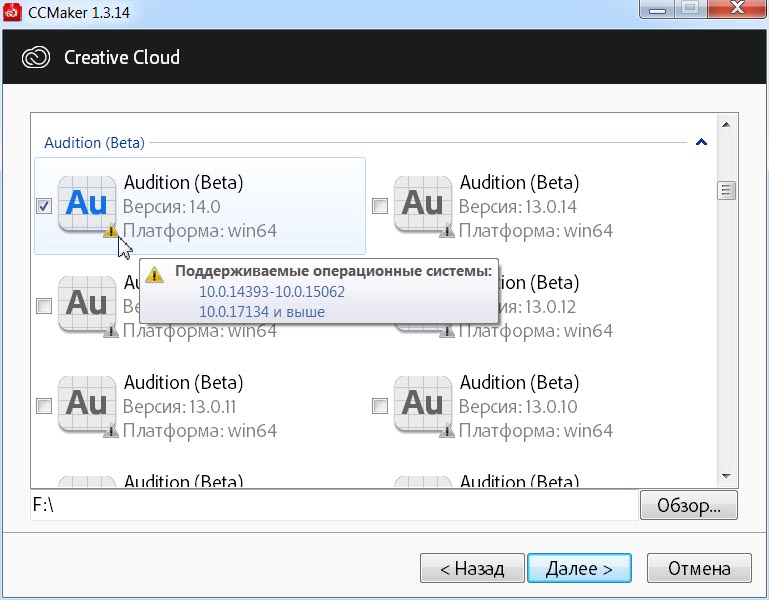769x600 pixels.
Task: Click the yellow warning icon on Audition 14.0
Action: coord(111,230)
